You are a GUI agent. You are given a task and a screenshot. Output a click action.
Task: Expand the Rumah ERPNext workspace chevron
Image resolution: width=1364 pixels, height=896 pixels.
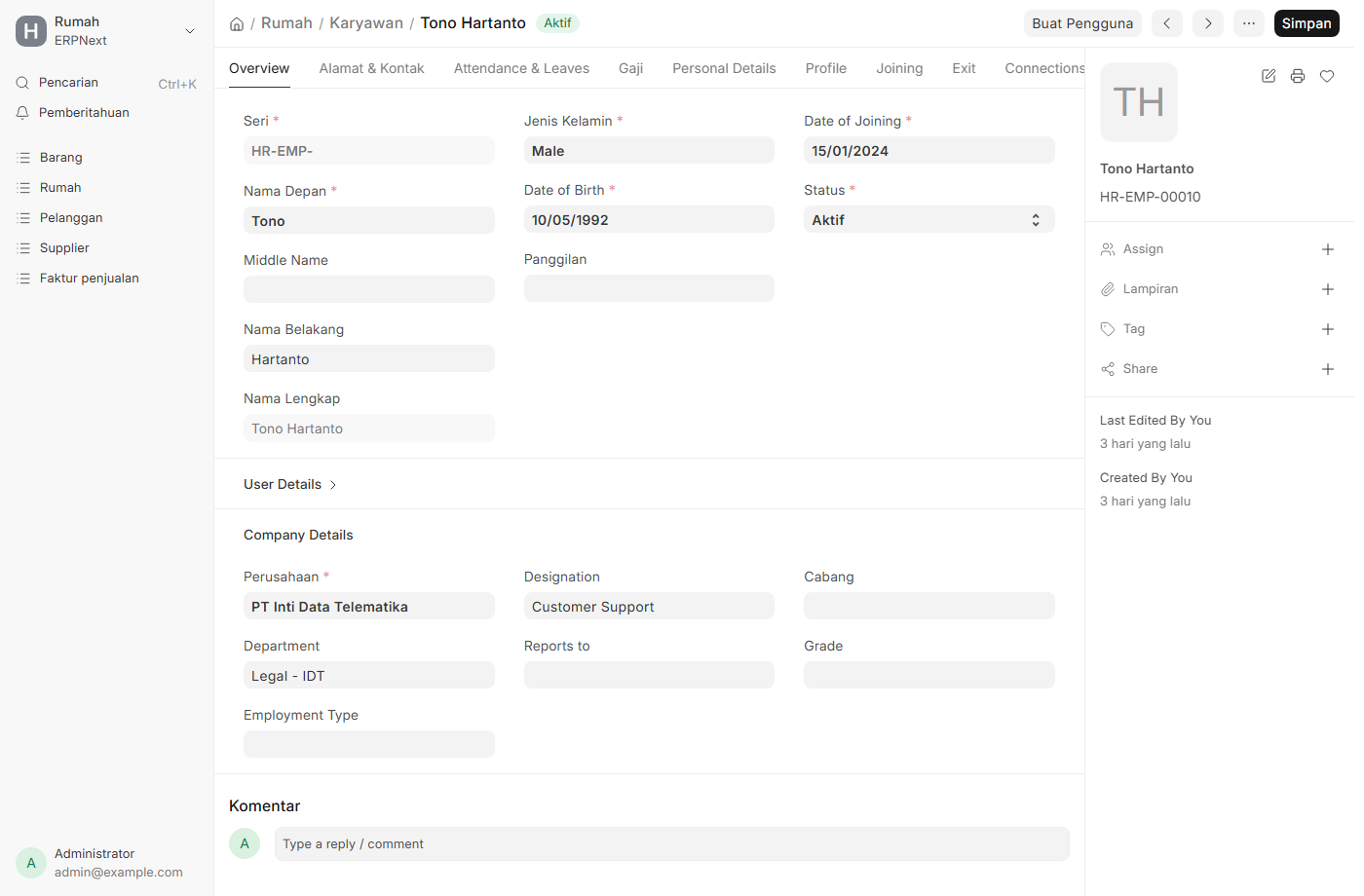(x=190, y=31)
